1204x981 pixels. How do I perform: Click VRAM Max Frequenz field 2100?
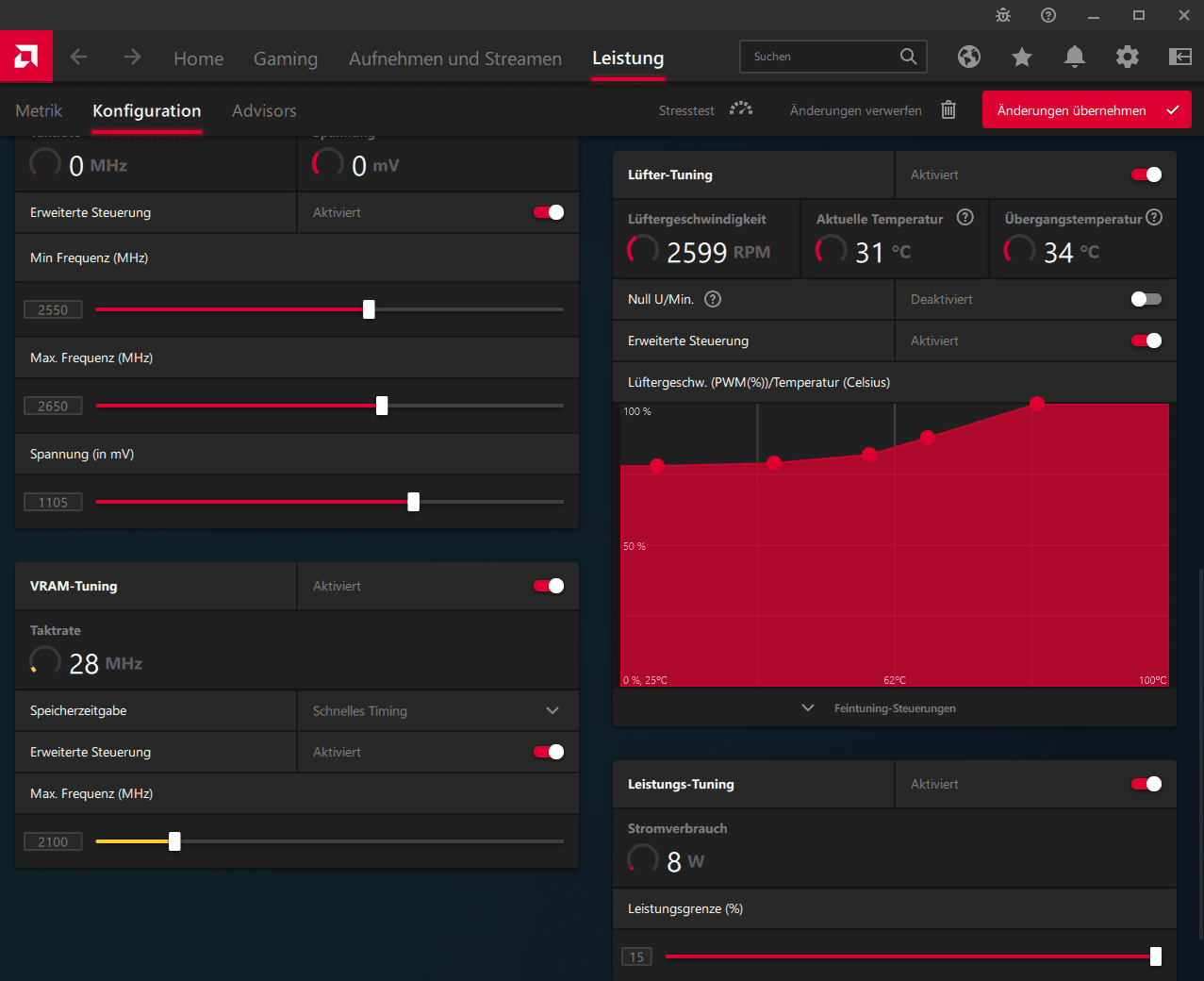(53, 841)
